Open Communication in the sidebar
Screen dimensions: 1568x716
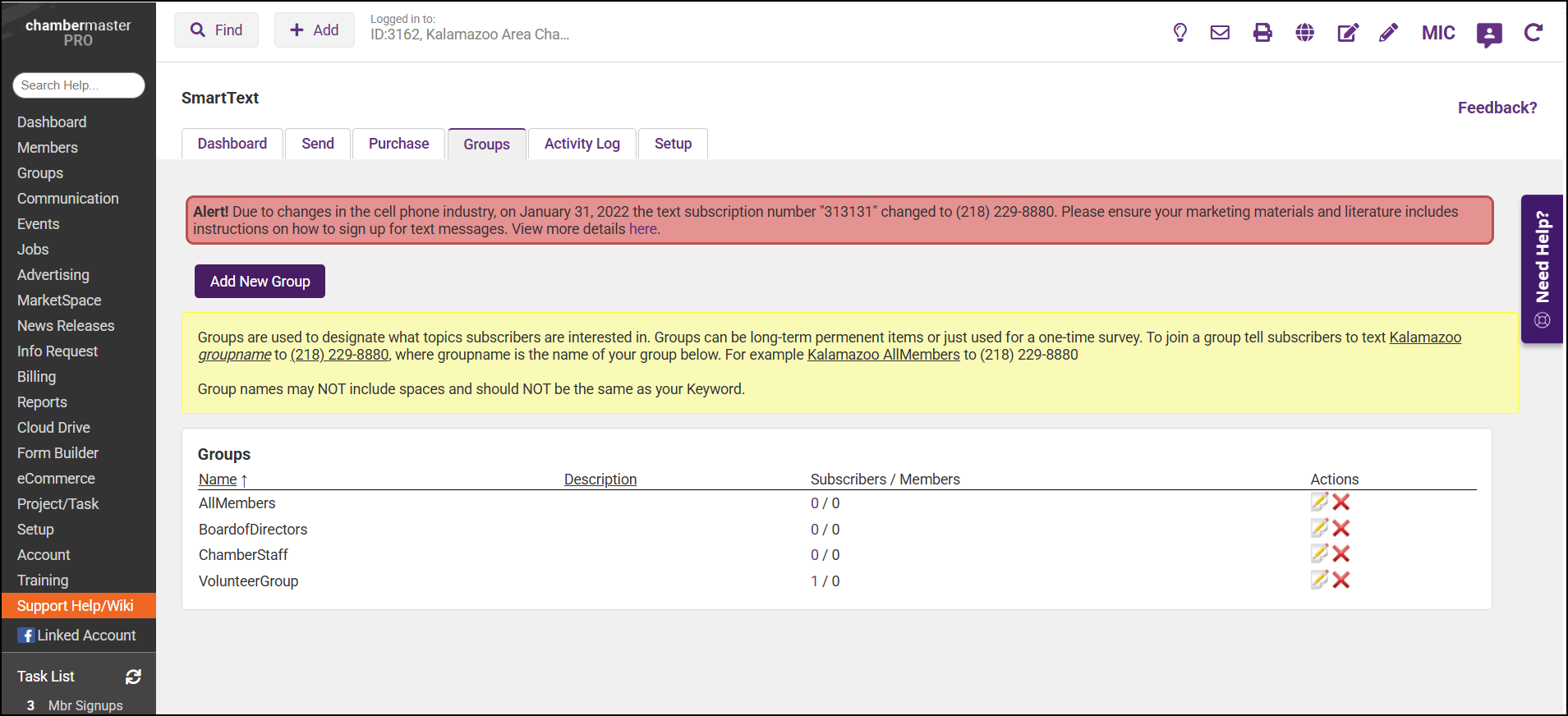[68, 199]
